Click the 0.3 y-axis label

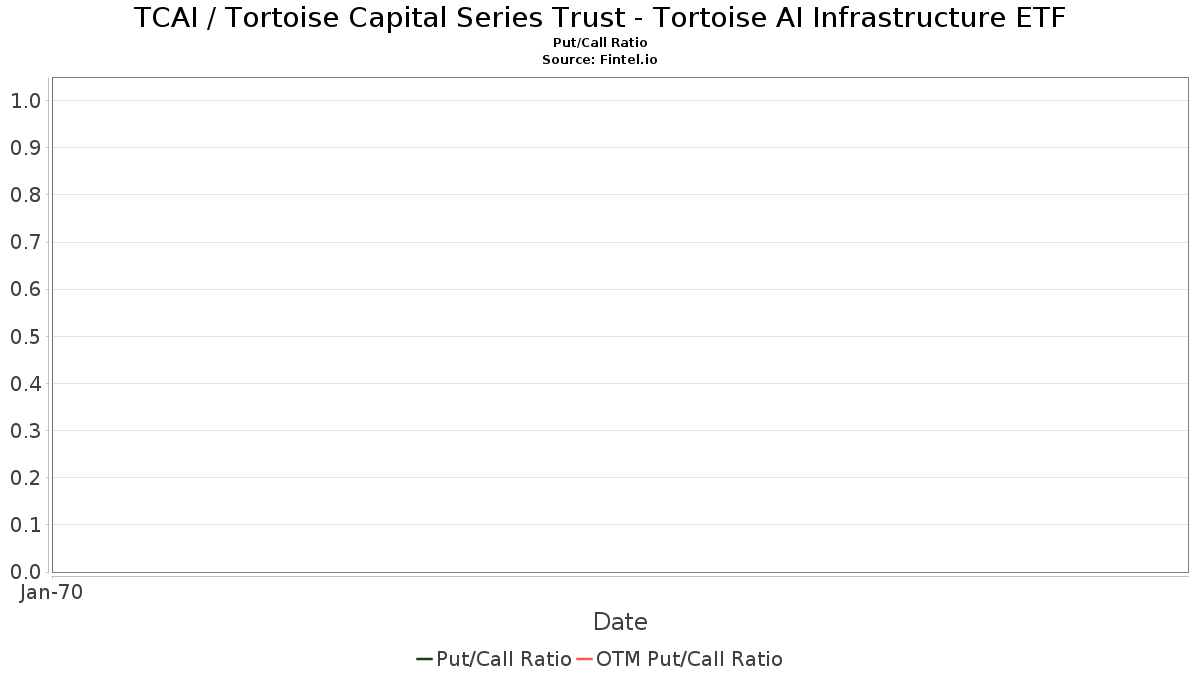coord(25,431)
